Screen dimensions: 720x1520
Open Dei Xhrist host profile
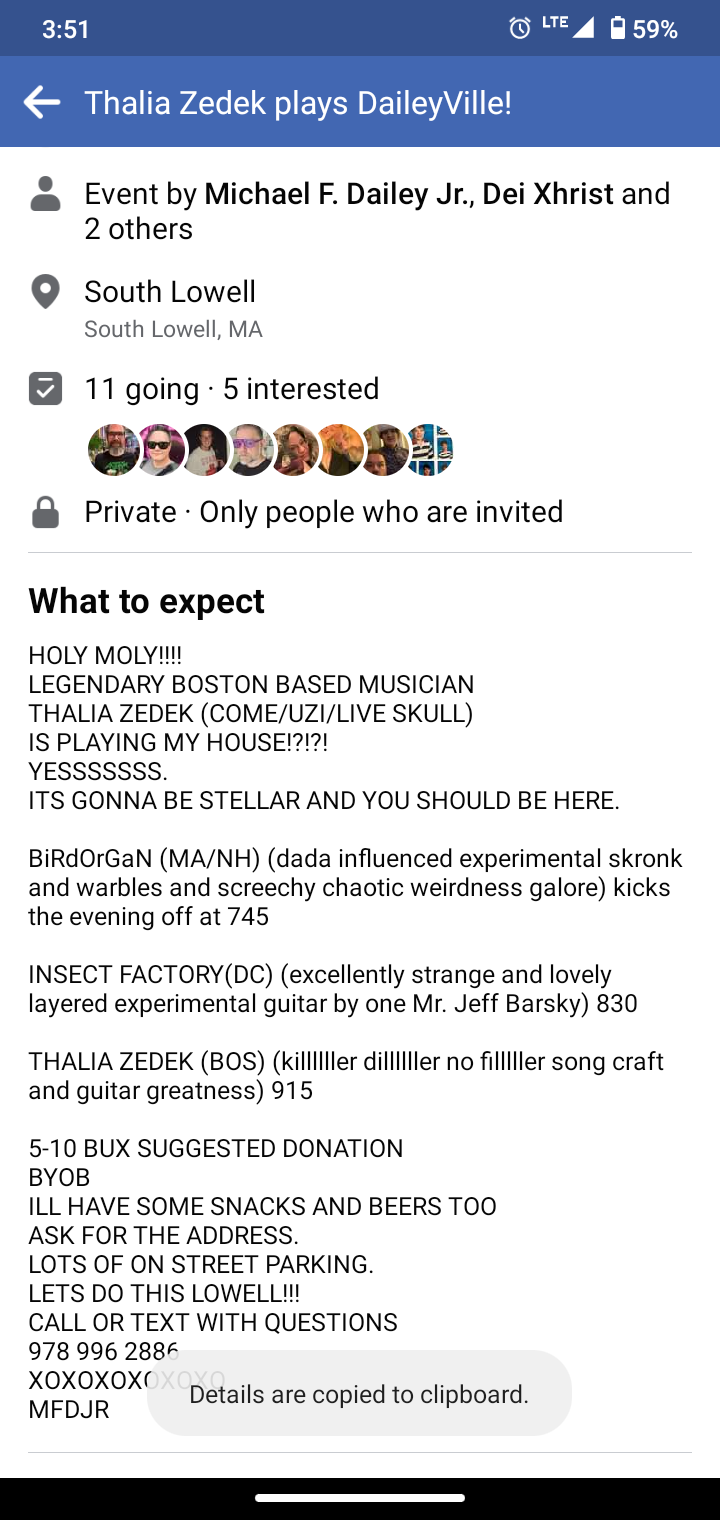point(548,194)
